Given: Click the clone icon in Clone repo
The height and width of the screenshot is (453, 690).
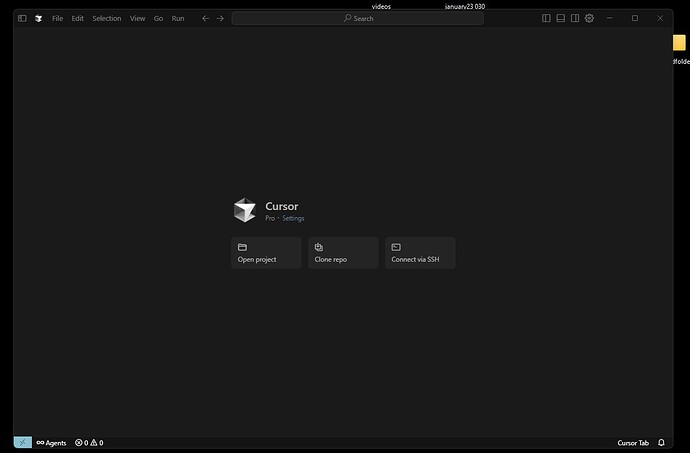Looking at the screenshot, I should [319, 247].
